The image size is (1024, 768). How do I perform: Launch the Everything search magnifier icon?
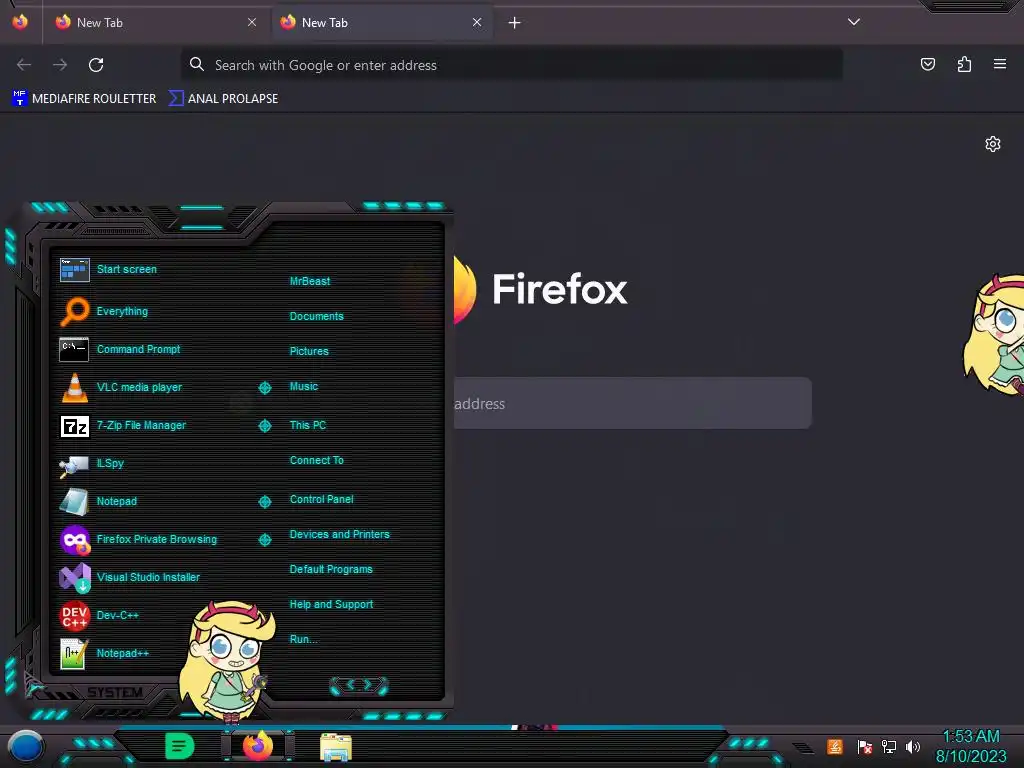pyautogui.click(x=74, y=311)
